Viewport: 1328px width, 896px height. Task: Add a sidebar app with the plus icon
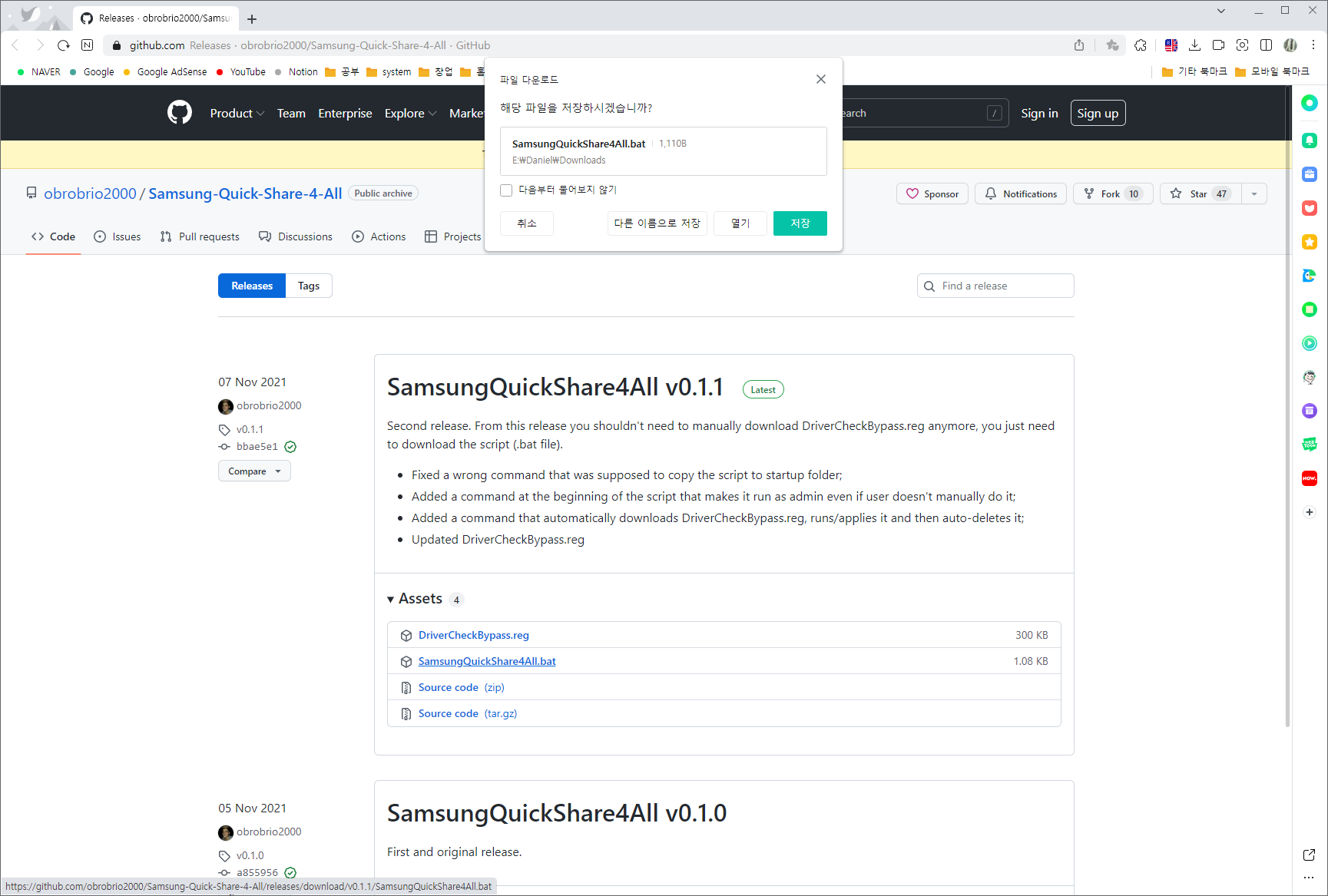tap(1310, 512)
